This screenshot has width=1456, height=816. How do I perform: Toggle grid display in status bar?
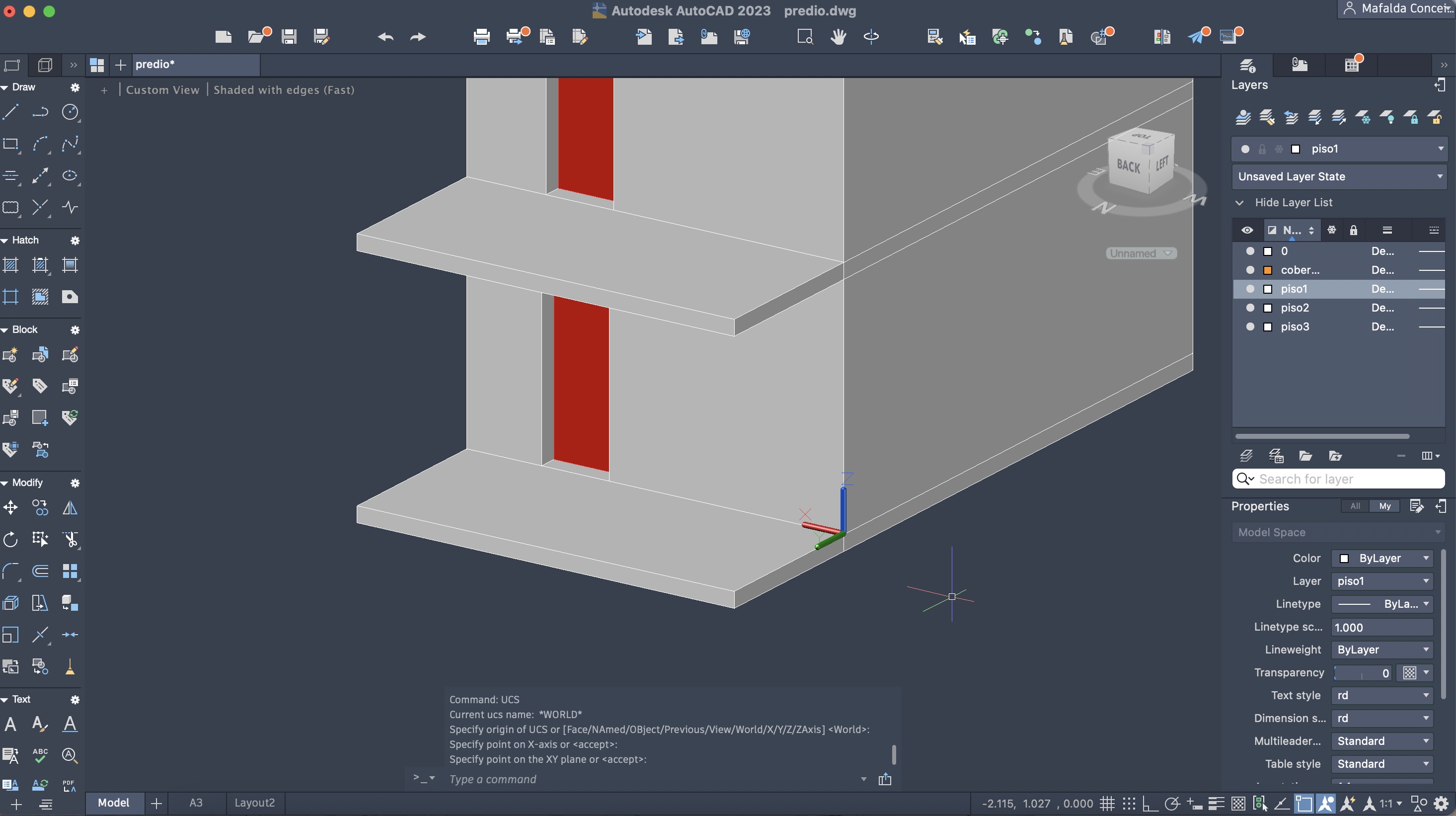coord(1107,803)
